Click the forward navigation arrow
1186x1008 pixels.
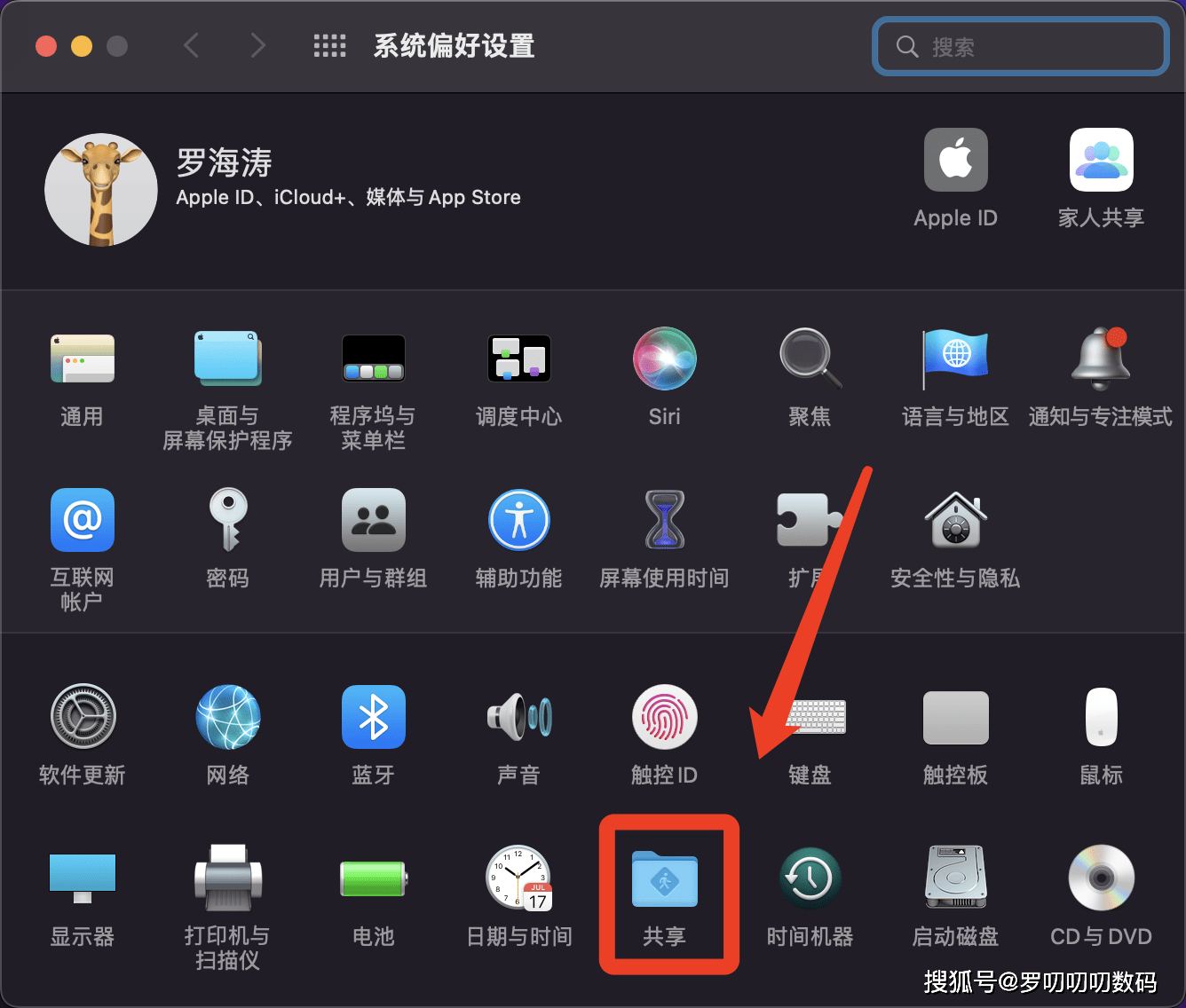pyautogui.click(x=257, y=45)
